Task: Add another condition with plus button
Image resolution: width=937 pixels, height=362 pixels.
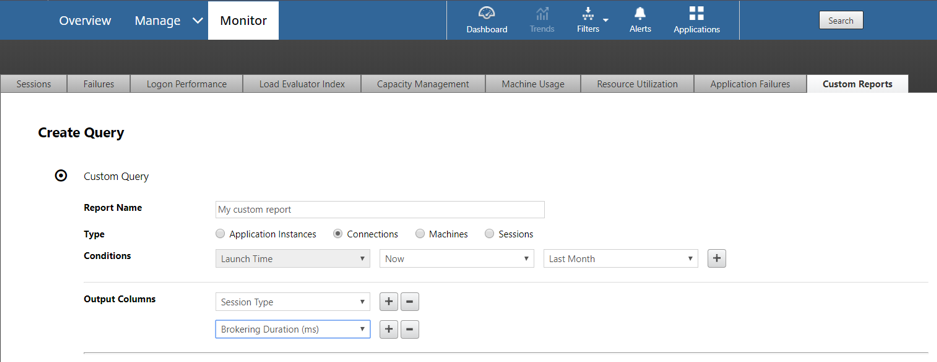Action: click(x=717, y=259)
